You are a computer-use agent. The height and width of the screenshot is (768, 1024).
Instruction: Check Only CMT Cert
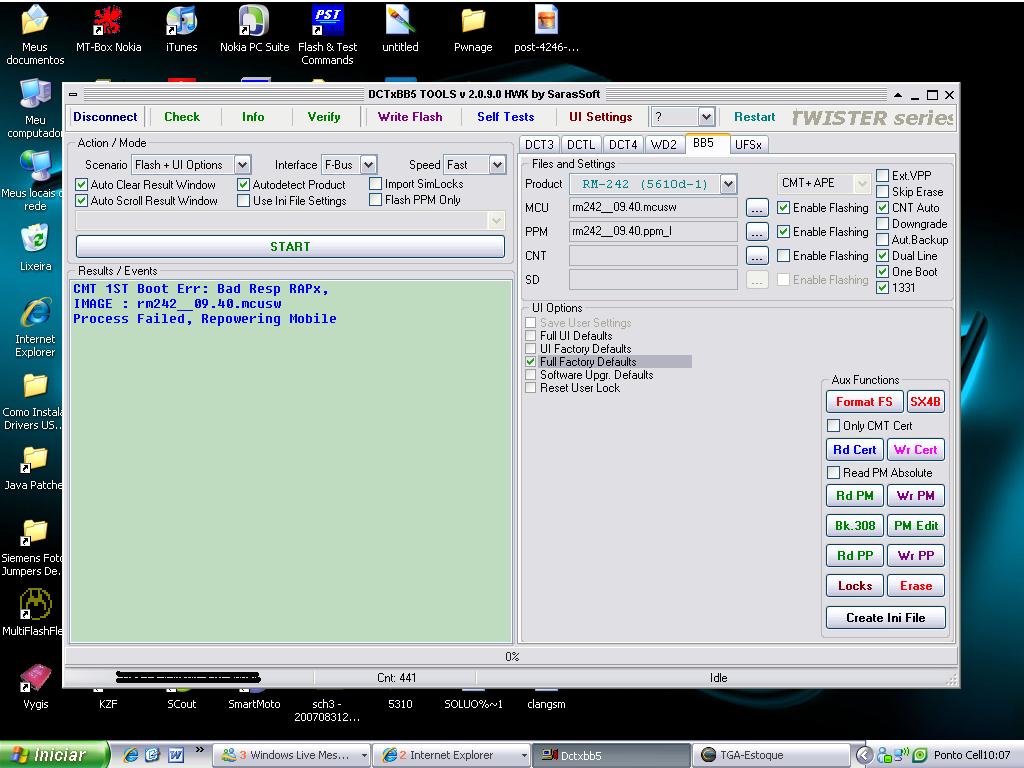pyautogui.click(x=833, y=425)
